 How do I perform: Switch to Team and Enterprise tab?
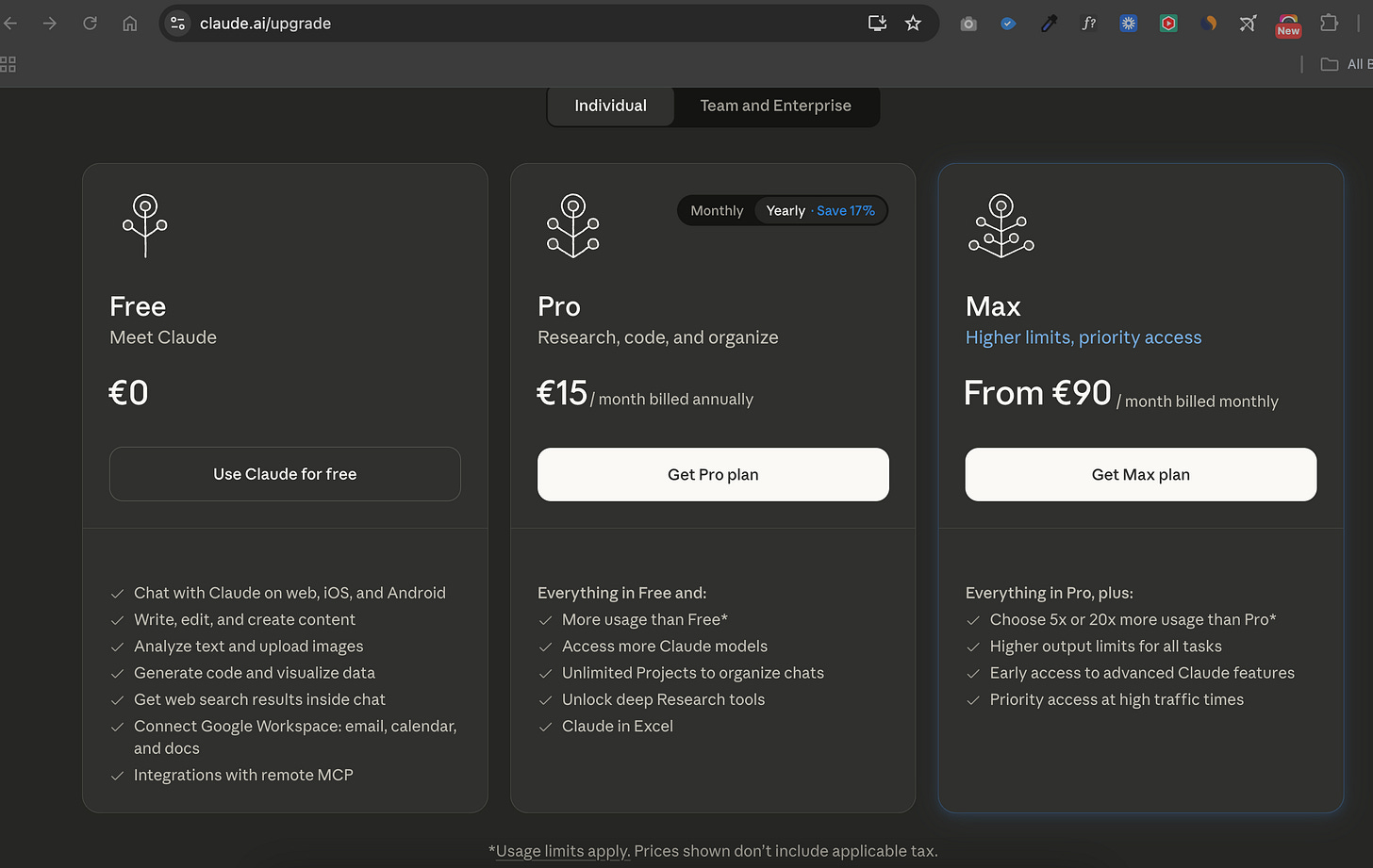[x=776, y=106]
